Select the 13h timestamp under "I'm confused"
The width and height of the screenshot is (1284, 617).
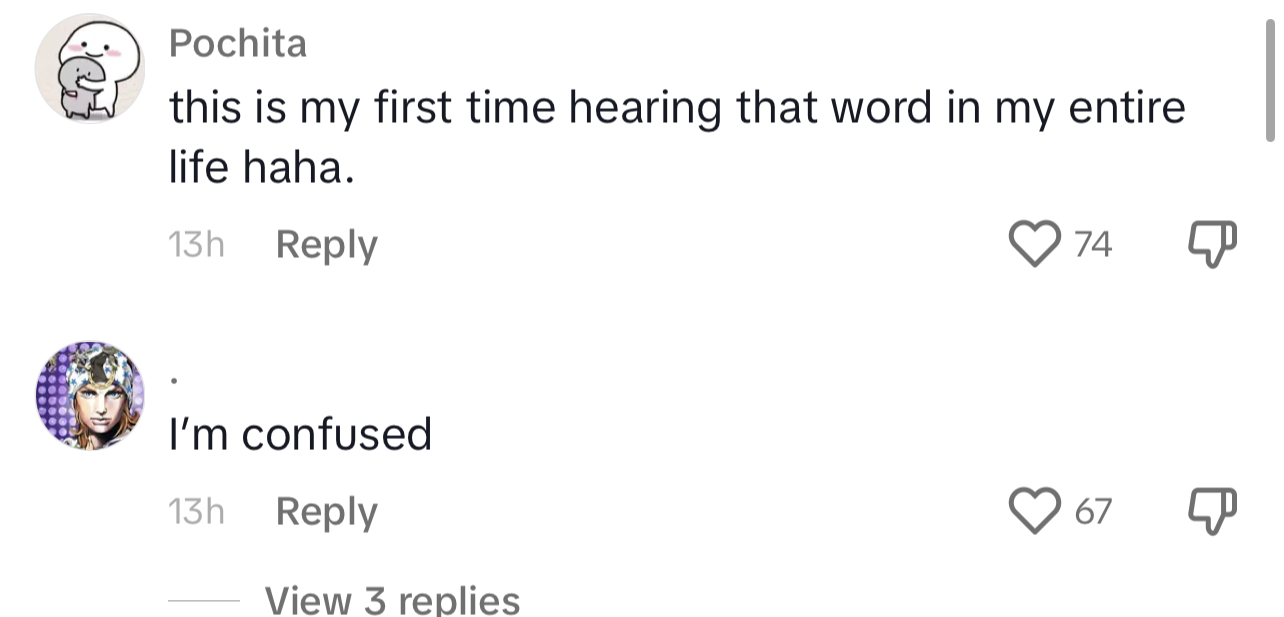(x=197, y=511)
